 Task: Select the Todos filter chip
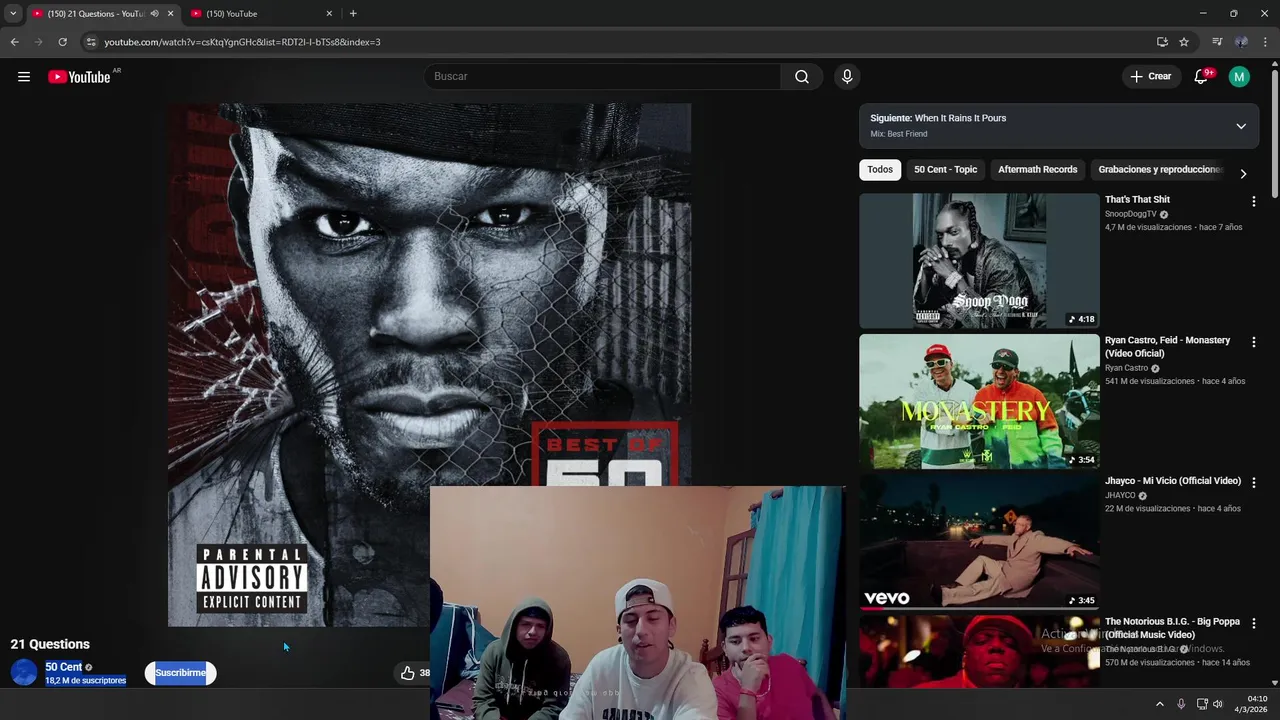[880, 170]
